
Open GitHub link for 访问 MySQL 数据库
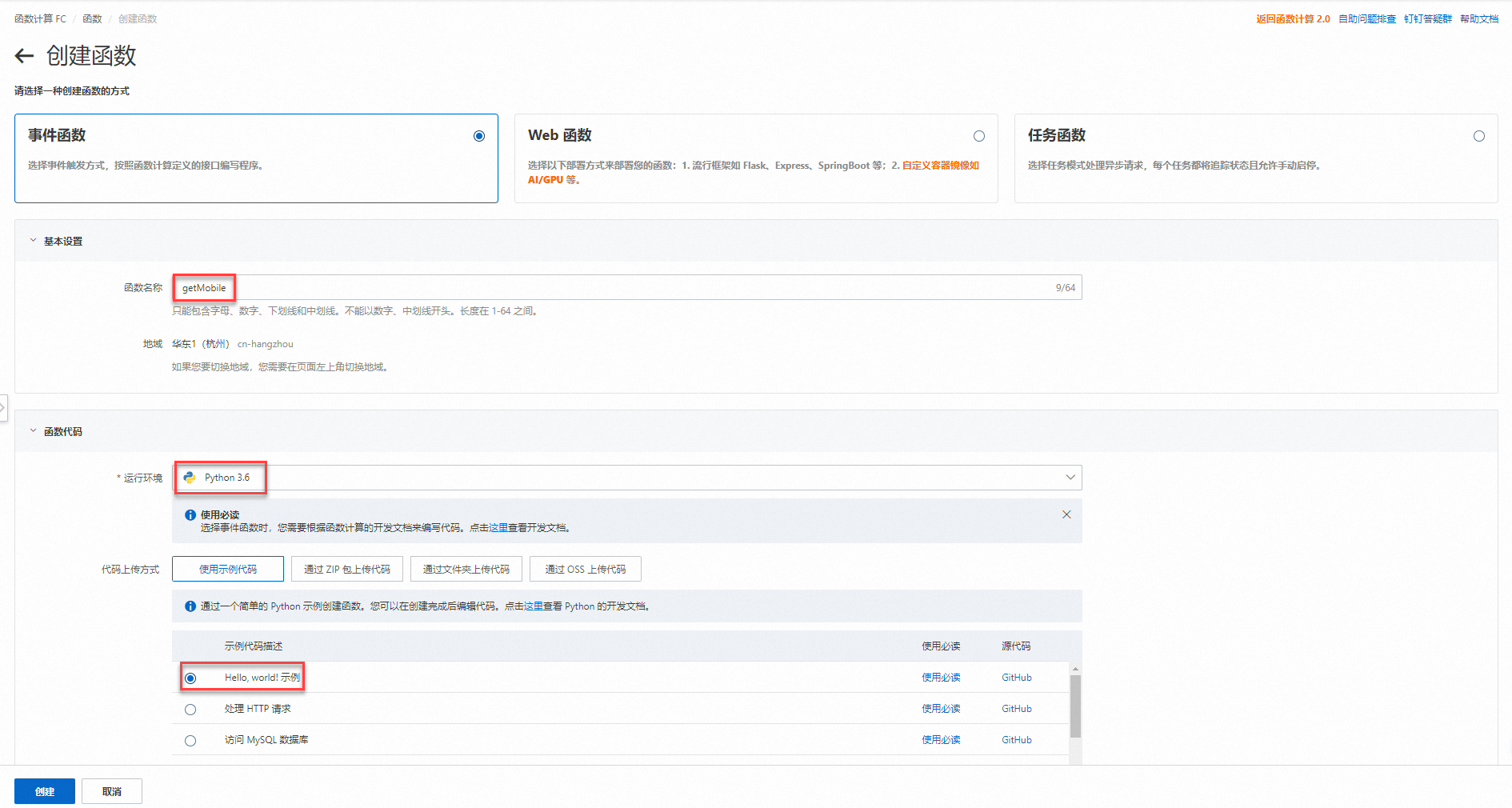[x=1017, y=740]
